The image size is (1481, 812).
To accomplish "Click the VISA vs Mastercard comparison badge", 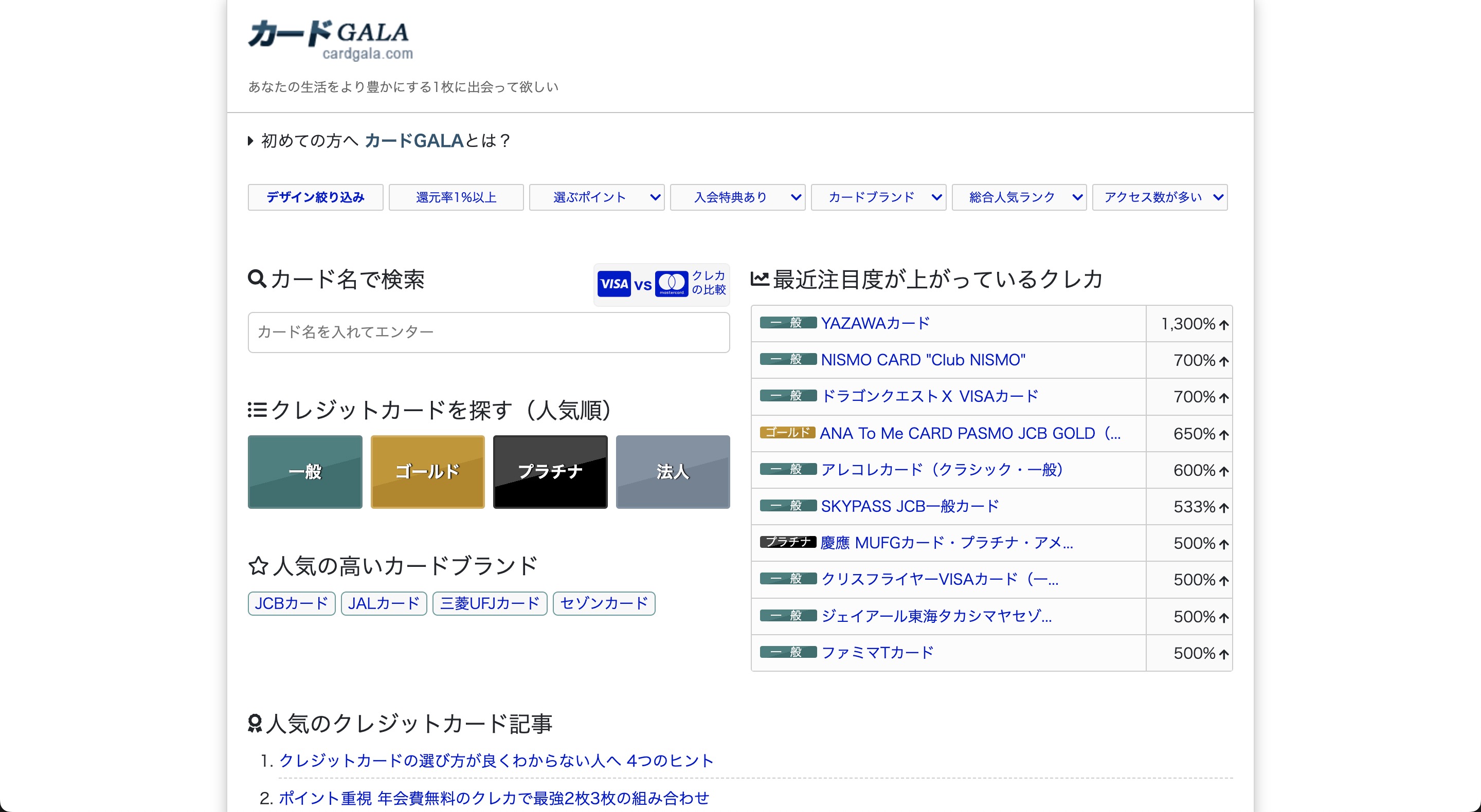I will pyautogui.click(x=660, y=283).
